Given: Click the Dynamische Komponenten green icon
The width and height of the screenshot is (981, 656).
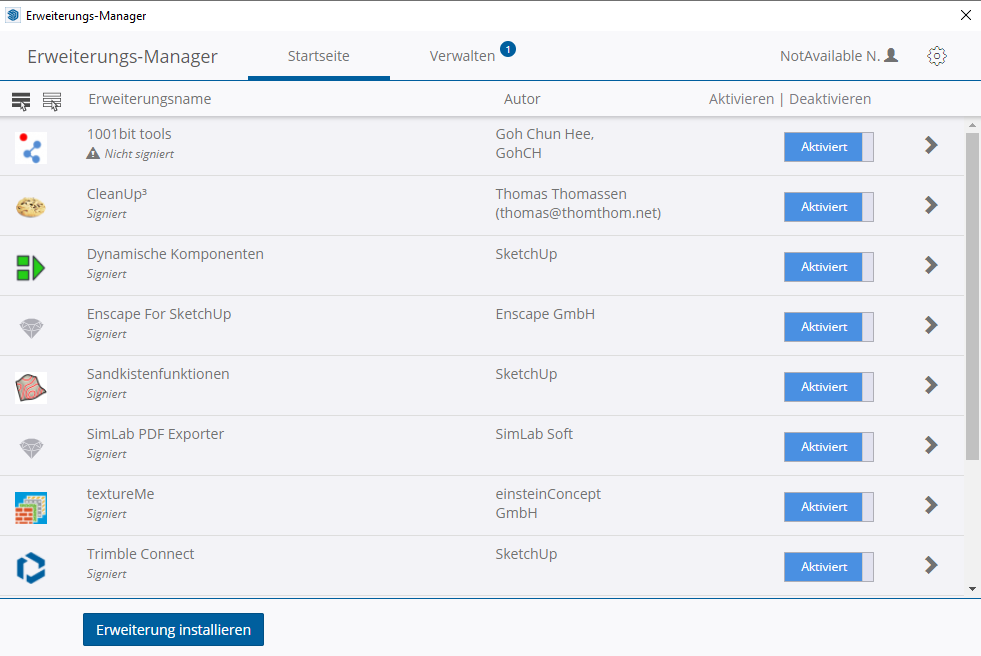Looking at the screenshot, I should tap(31, 267).
